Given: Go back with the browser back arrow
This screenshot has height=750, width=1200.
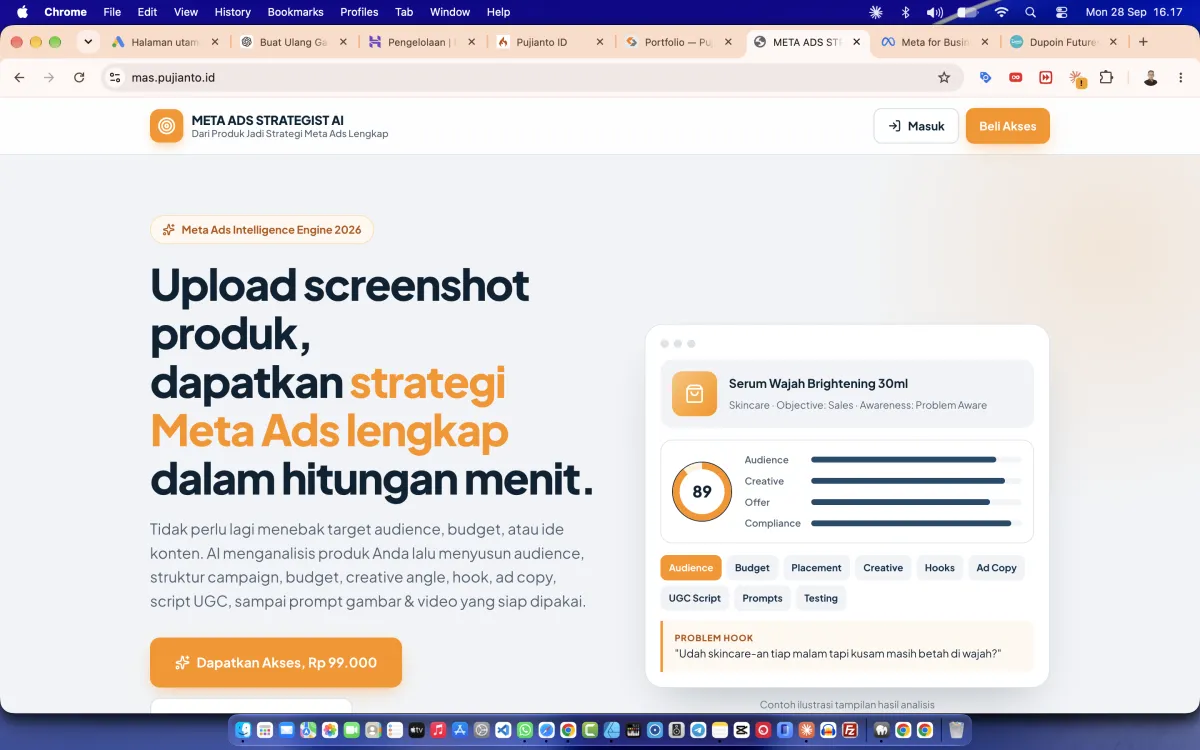Looking at the screenshot, I should pyautogui.click(x=19, y=77).
